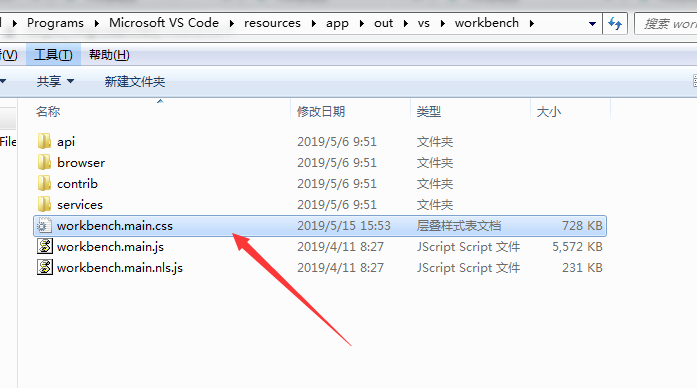Viewport: 697px width, 388px height.
Task: Click the 728 KB size cell
Action: click(582, 226)
